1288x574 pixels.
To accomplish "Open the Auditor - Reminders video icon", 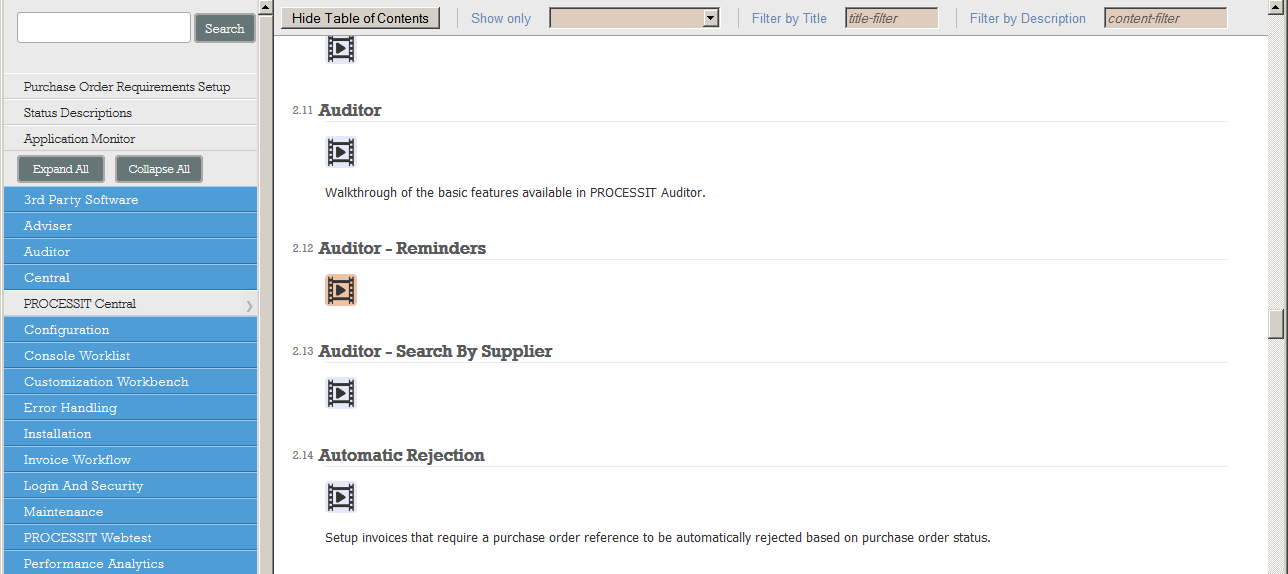I will coord(341,290).
